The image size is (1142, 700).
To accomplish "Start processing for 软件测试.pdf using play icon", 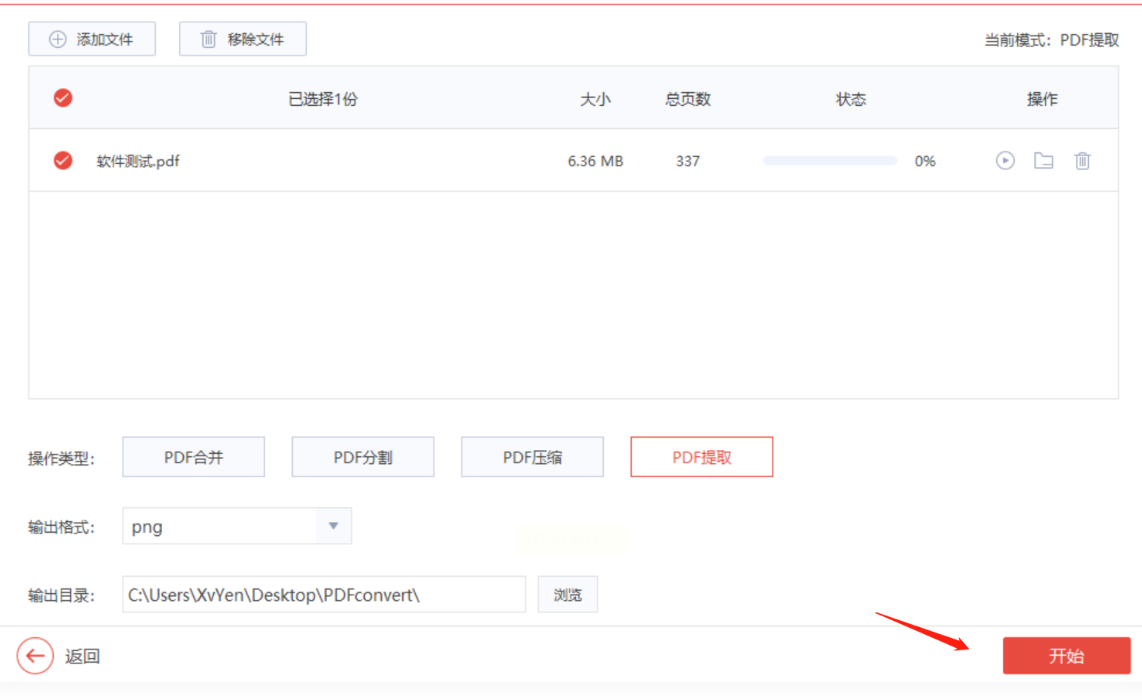I will [1005, 160].
